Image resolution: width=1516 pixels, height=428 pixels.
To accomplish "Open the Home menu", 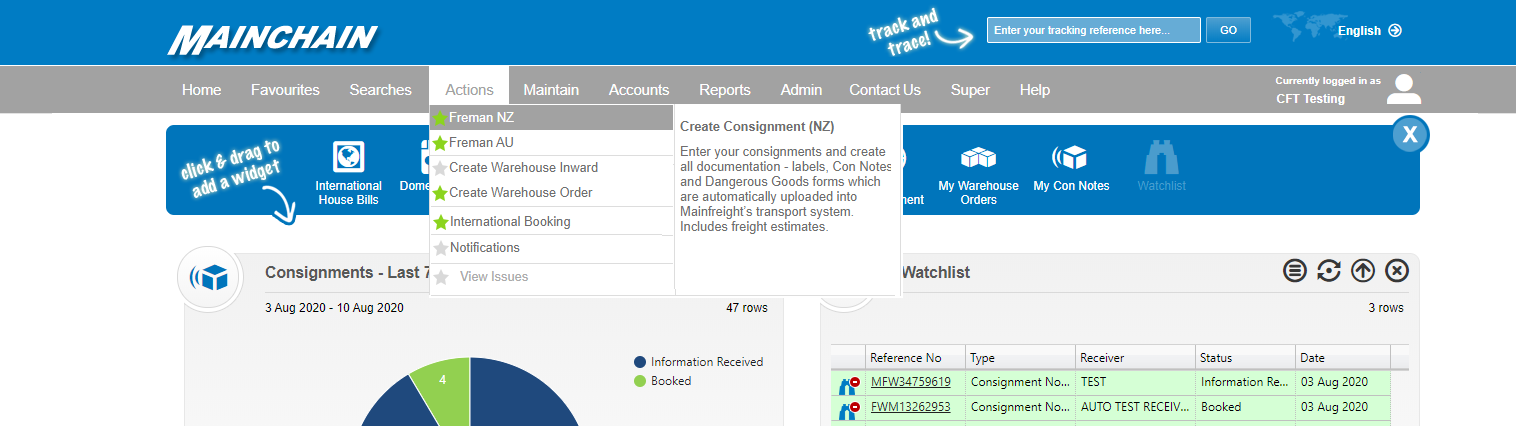I will (201, 90).
